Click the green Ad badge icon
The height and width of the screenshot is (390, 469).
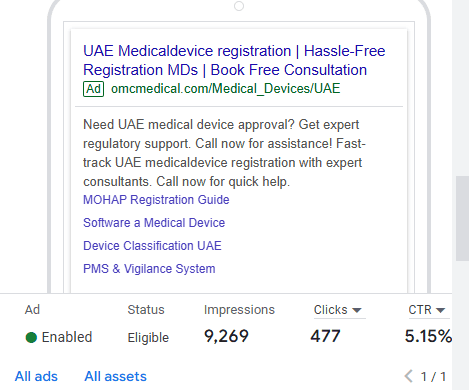pos(93,89)
